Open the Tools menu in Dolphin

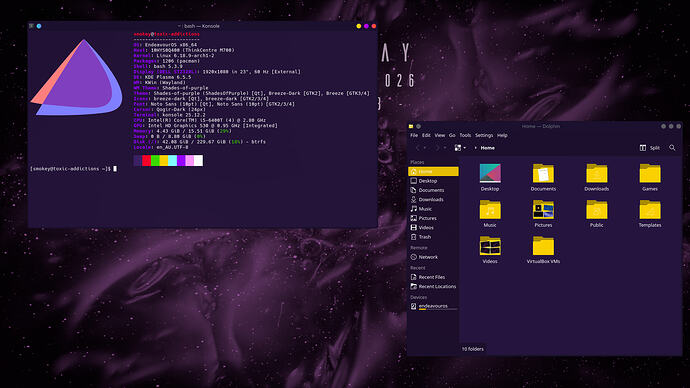coord(465,135)
